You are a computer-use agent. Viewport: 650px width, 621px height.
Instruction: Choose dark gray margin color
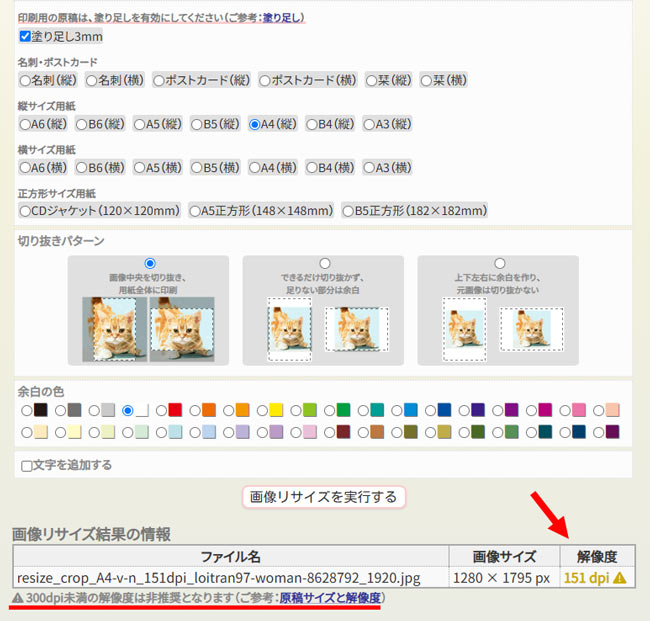[61, 411]
